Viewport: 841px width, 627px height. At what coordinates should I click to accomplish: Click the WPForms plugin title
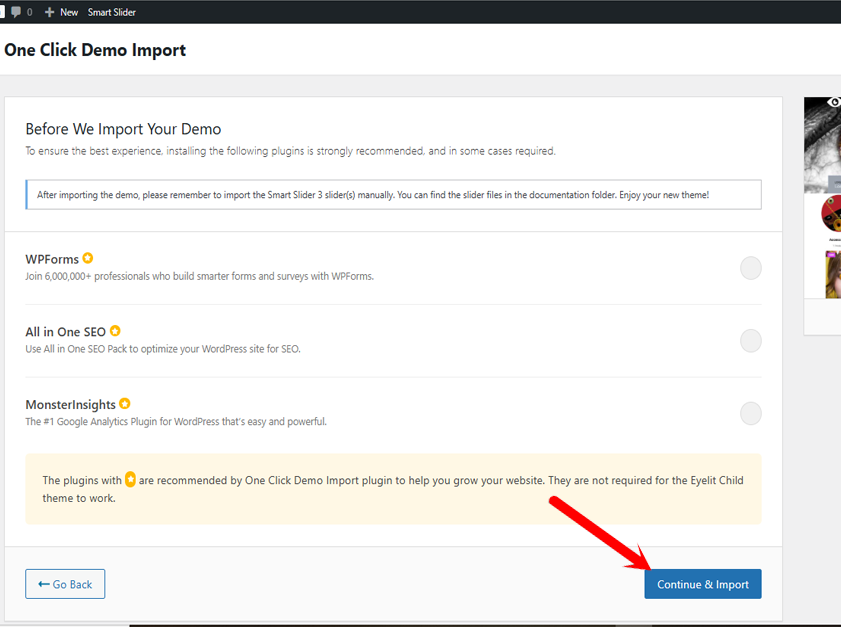pos(52,259)
